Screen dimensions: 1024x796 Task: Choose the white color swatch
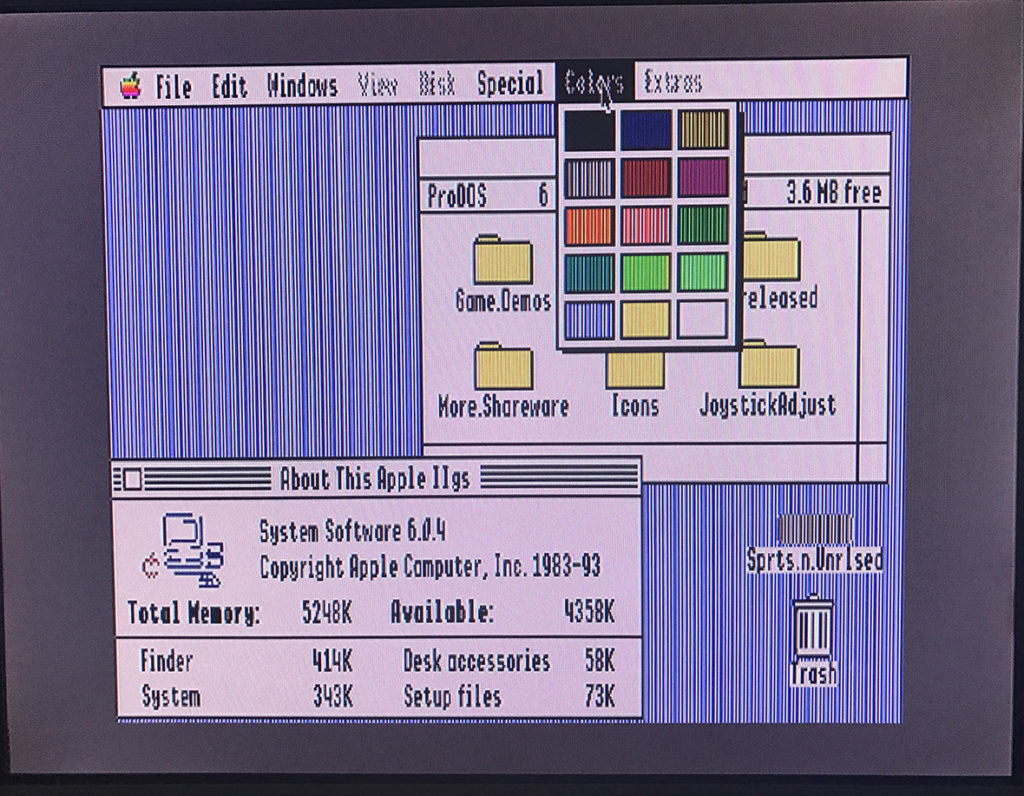point(702,319)
